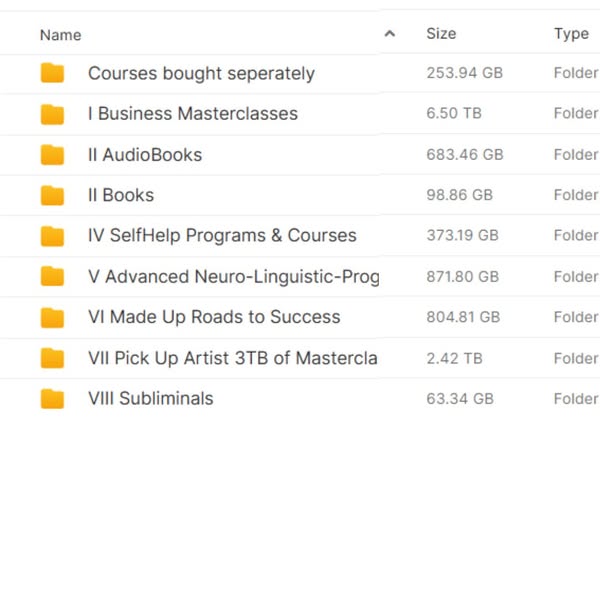The image size is (600, 600).
Task: Click the folder icon for Courses bought seperately
Action: tap(52, 73)
